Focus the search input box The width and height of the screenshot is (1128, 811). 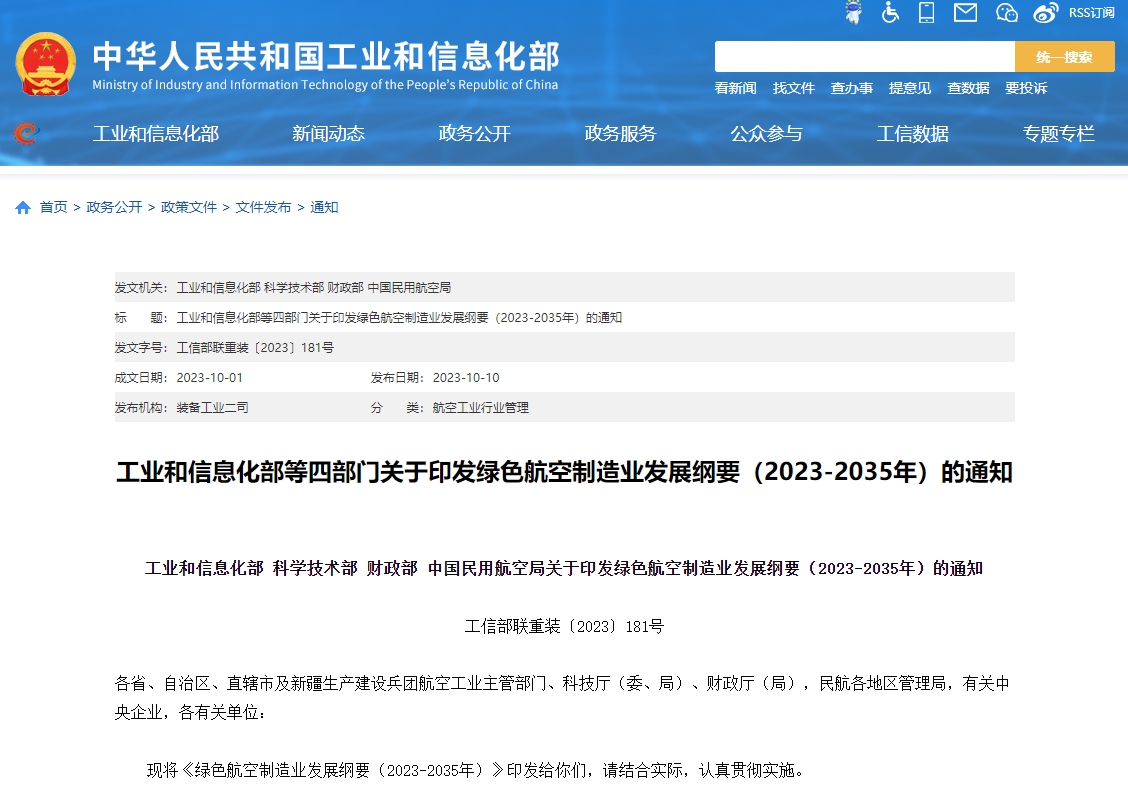pyautogui.click(x=865, y=57)
